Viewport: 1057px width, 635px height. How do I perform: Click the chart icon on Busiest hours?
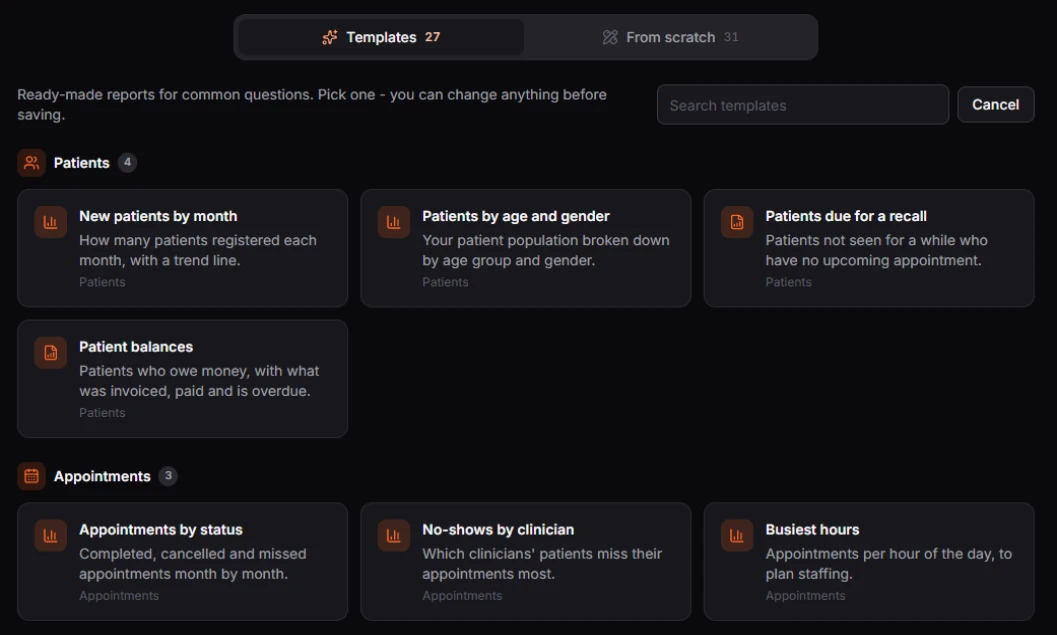737,535
